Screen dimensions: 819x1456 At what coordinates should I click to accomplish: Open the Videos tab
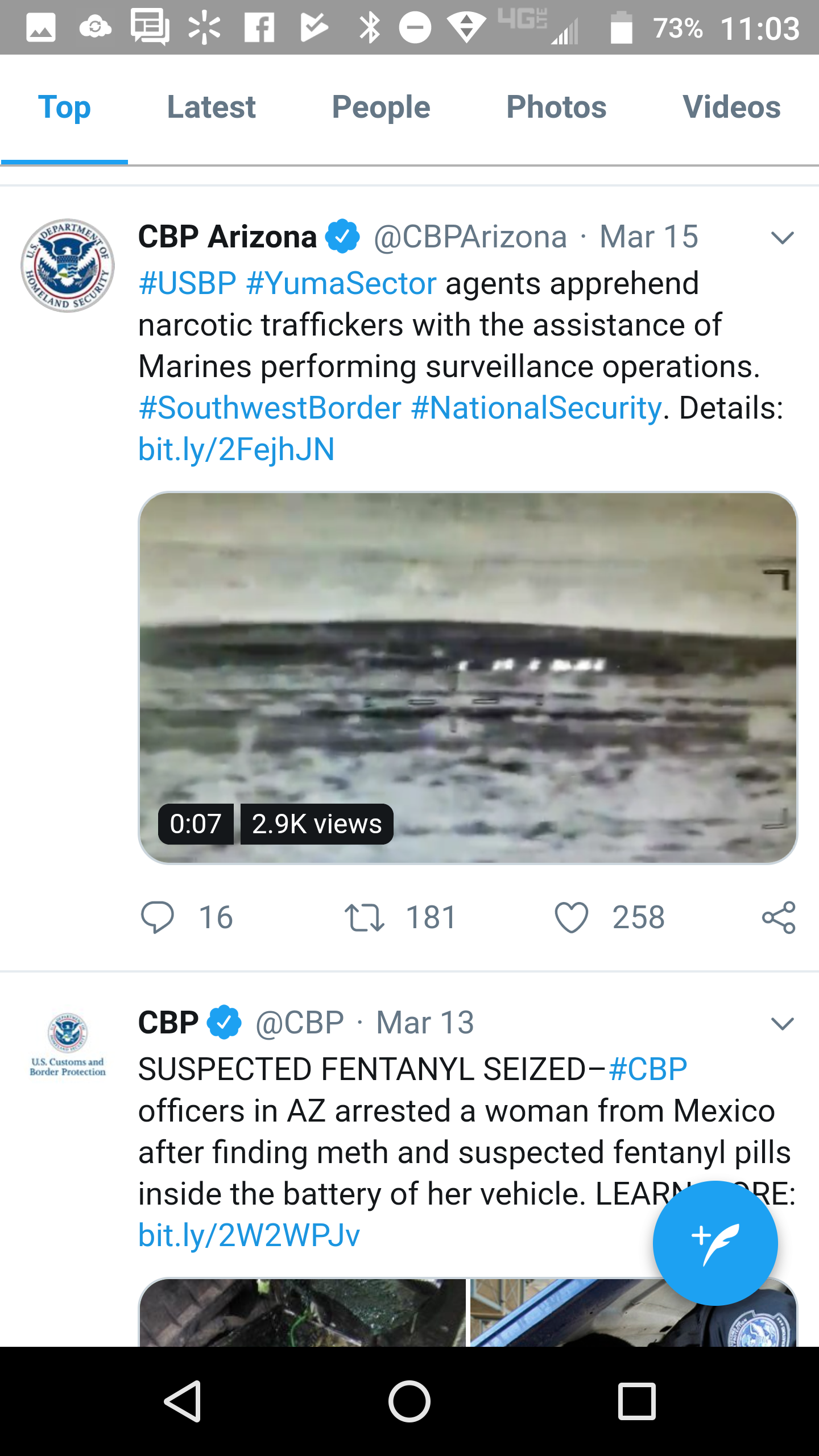pyautogui.click(x=731, y=107)
